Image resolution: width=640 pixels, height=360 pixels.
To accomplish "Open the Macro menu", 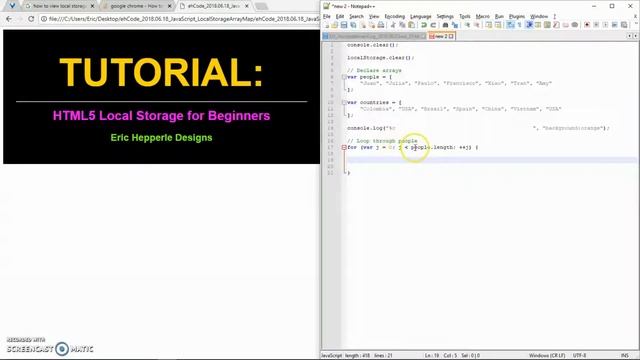I will click(482, 16).
